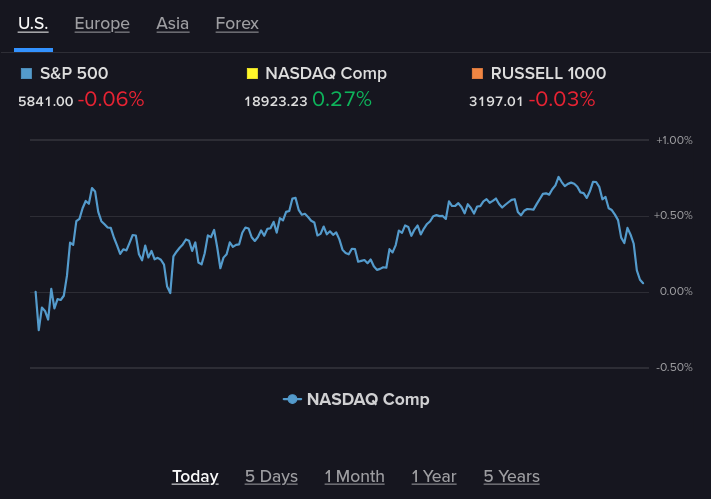This screenshot has width=711, height=499.
Task: Select the S&P 500 index name
Action: 74,73
